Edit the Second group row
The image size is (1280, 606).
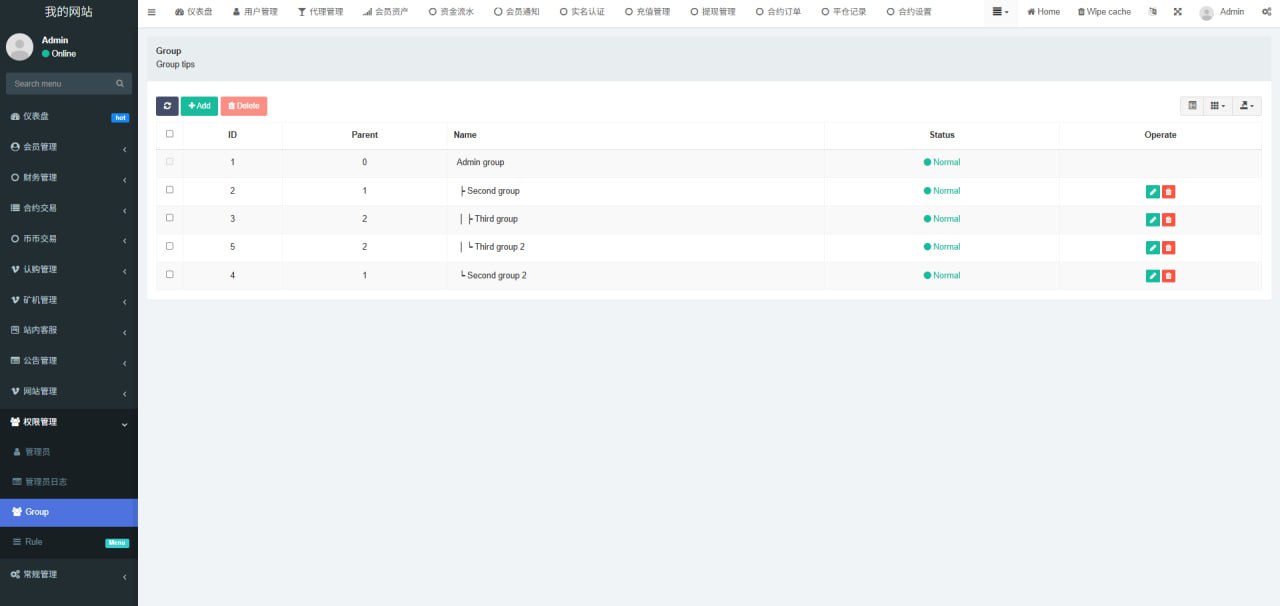[x=1152, y=192]
